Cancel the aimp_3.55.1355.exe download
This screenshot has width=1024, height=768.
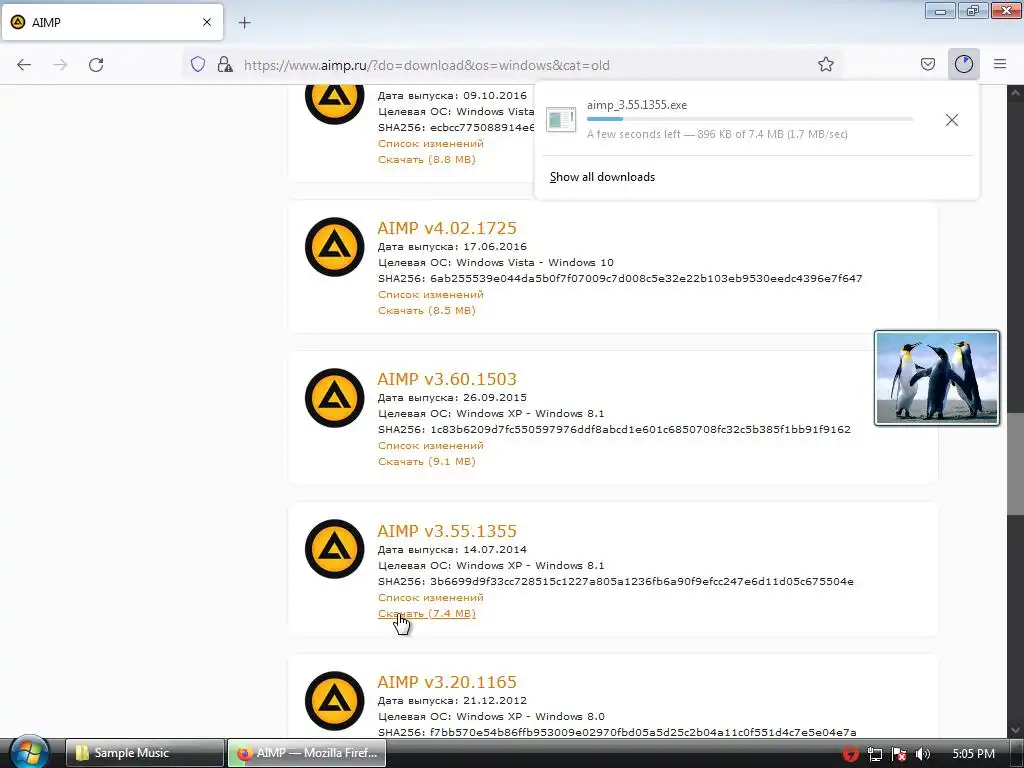pyautogui.click(x=952, y=120)
